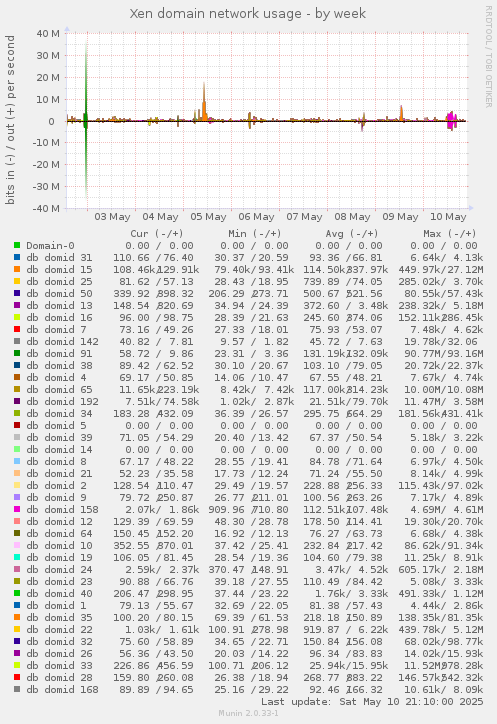Viewport: 497px width, 724px height.
Task: Click the 'db domid 25' legend label
Action: [x=59, y=282]
